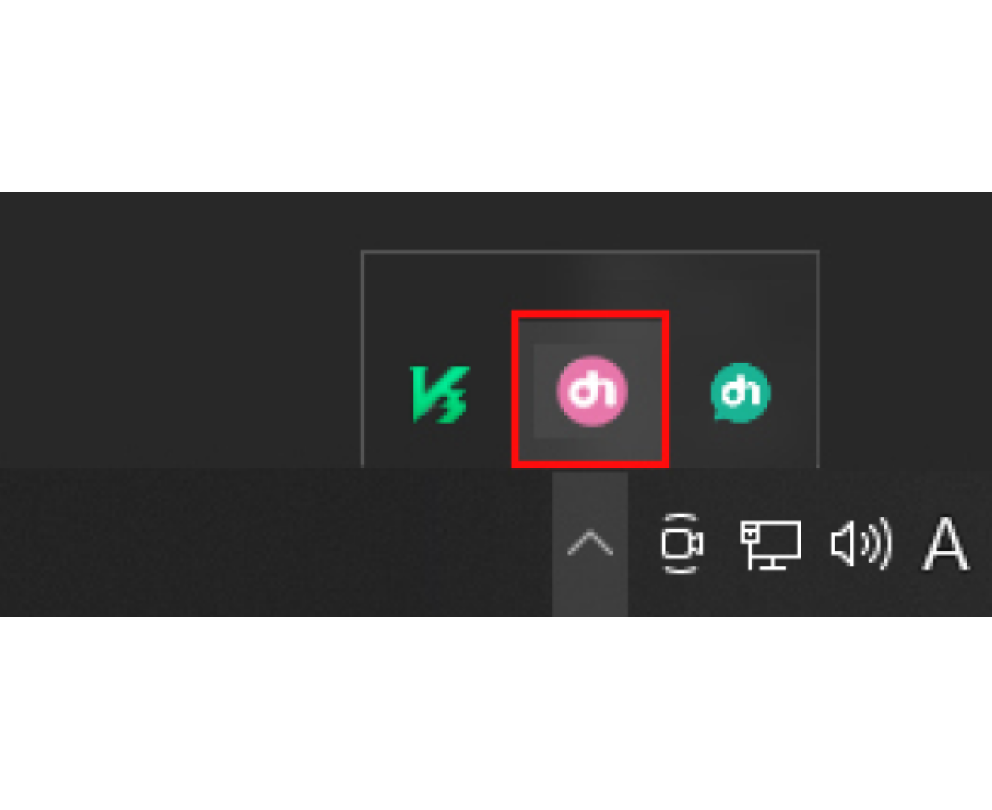
Task: Collapse hidden icons with the up chevron
Action: 590,544
